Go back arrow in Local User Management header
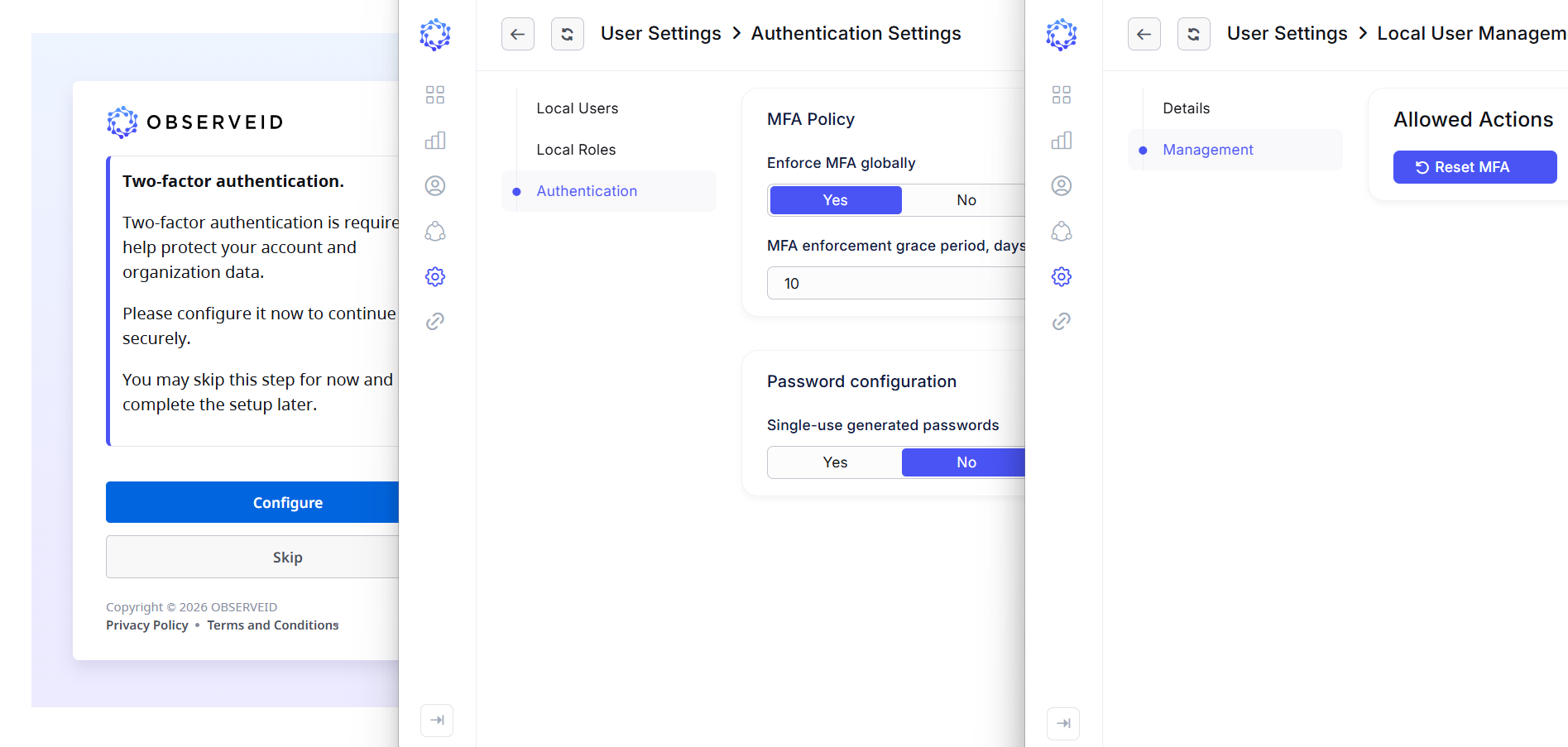This screenshot has width=1568, height=747. (x=1144, y=34)
